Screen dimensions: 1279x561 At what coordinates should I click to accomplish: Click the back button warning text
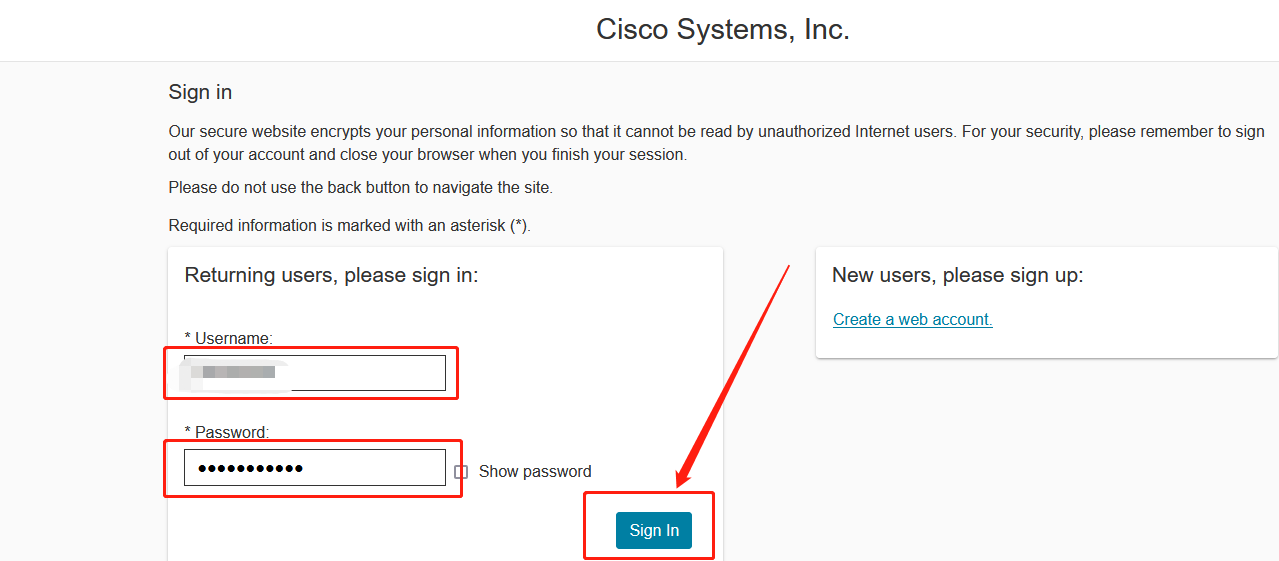point(360,187)
